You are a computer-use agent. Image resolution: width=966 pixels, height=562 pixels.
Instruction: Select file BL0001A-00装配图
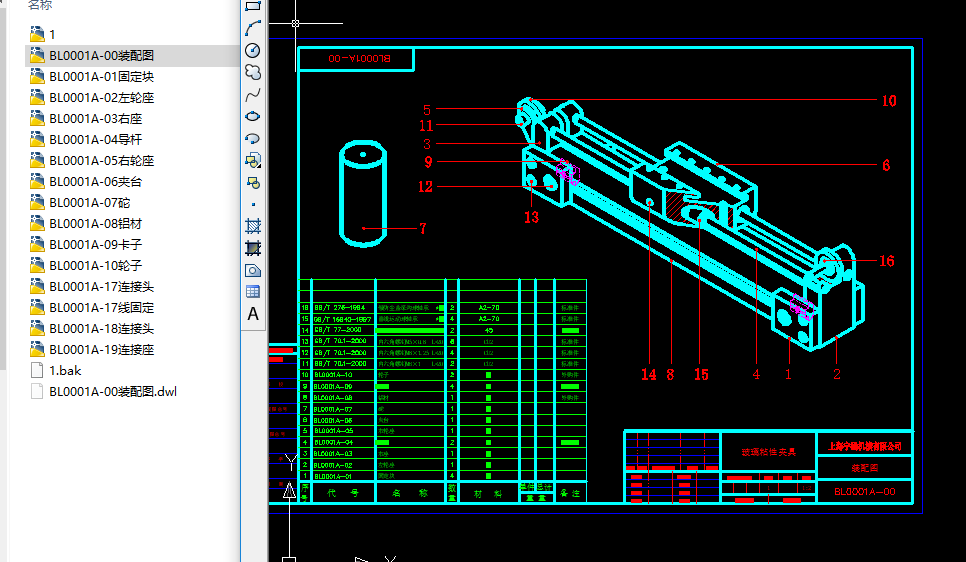[102, 55]
